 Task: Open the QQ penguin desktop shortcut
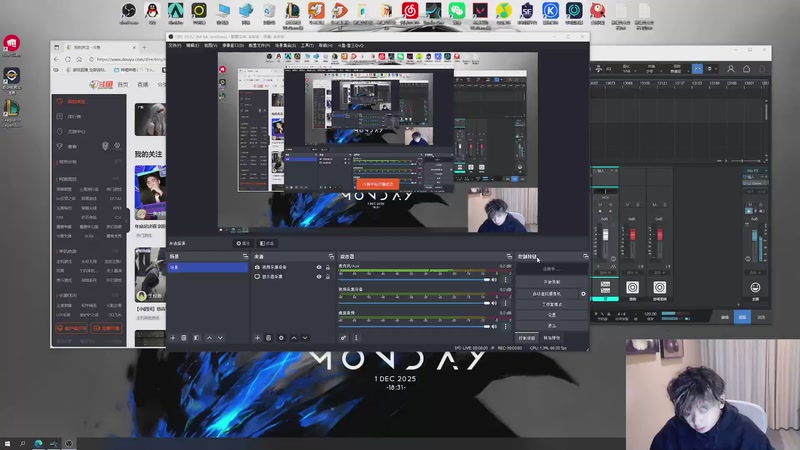[x=152, y=11]
